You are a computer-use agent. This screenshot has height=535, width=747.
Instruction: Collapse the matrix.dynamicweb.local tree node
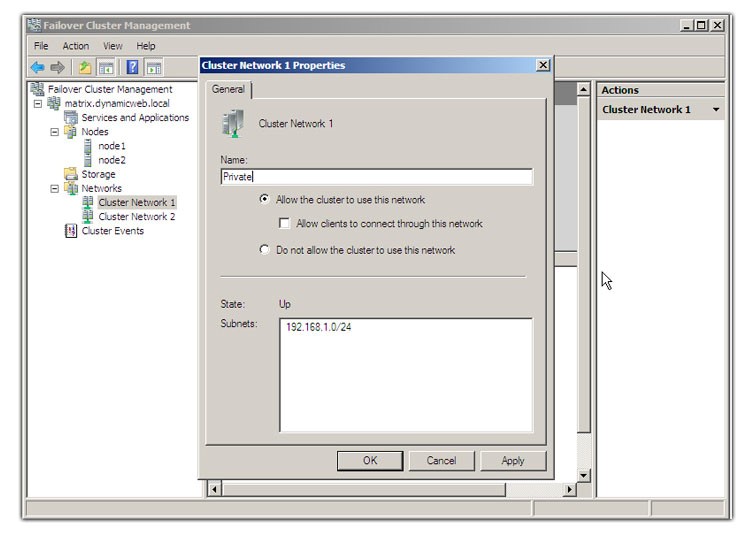38,103
